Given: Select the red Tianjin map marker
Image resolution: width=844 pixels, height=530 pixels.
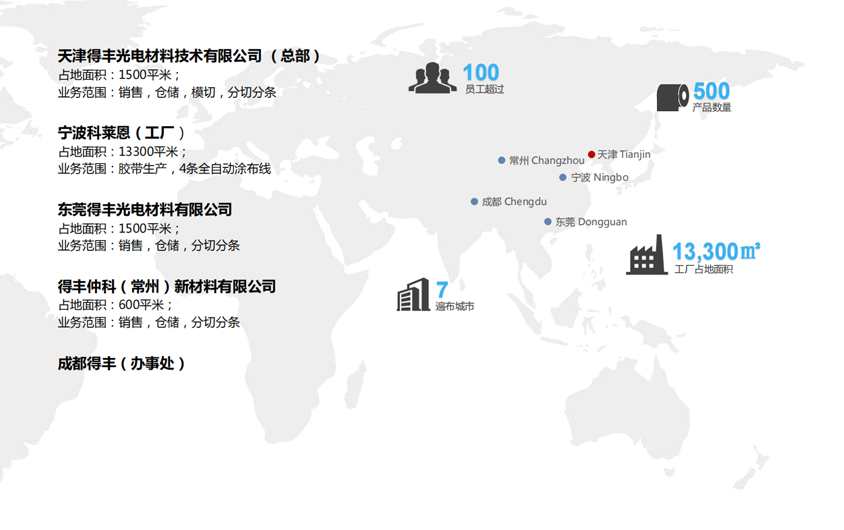Looking at the screenshot, I should (x=591, y=154).
